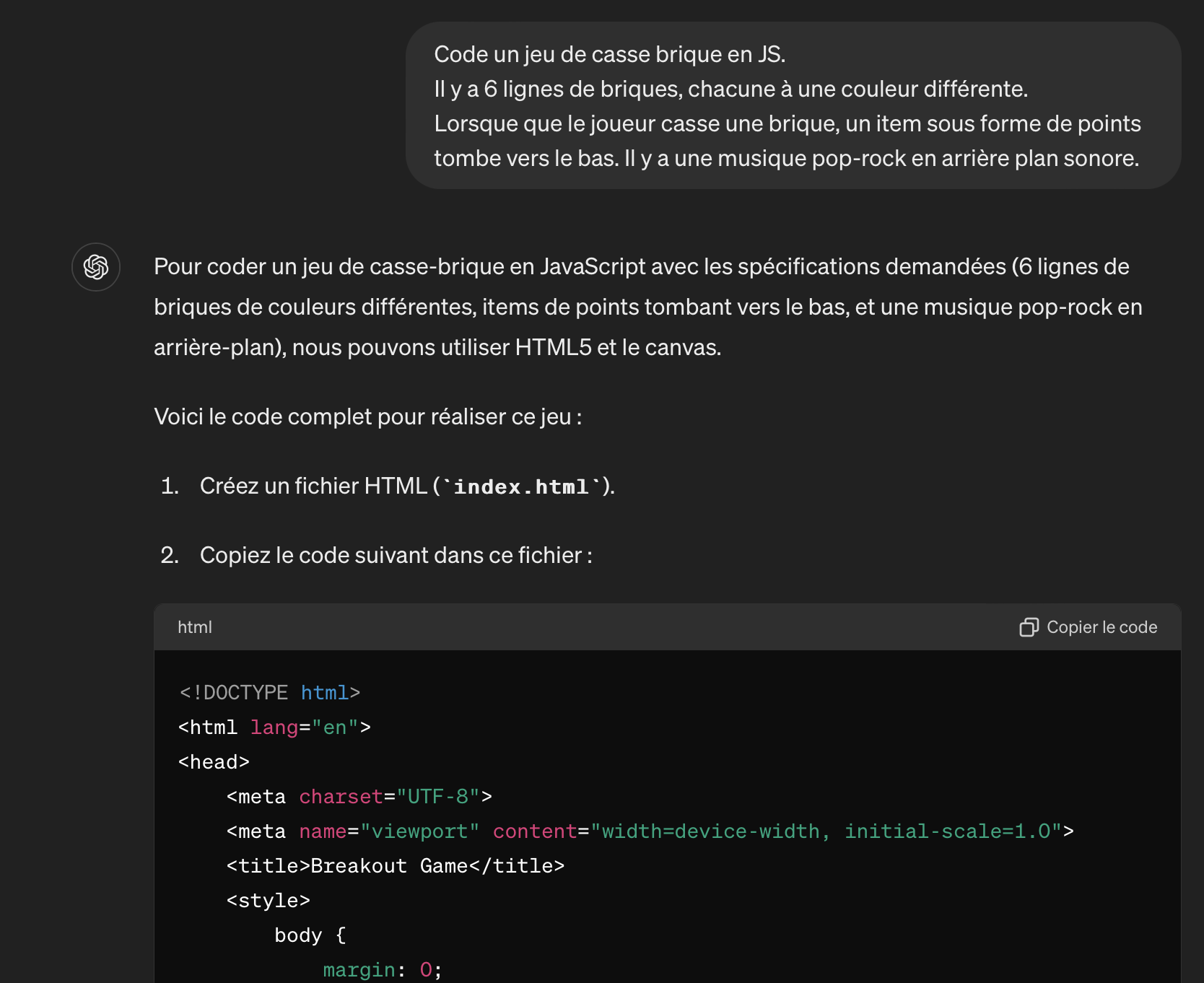Click the paragraph starting 'Pour coder un jeu'
The height and width of the screenshot is (983, 1204).
coord(648,307)
